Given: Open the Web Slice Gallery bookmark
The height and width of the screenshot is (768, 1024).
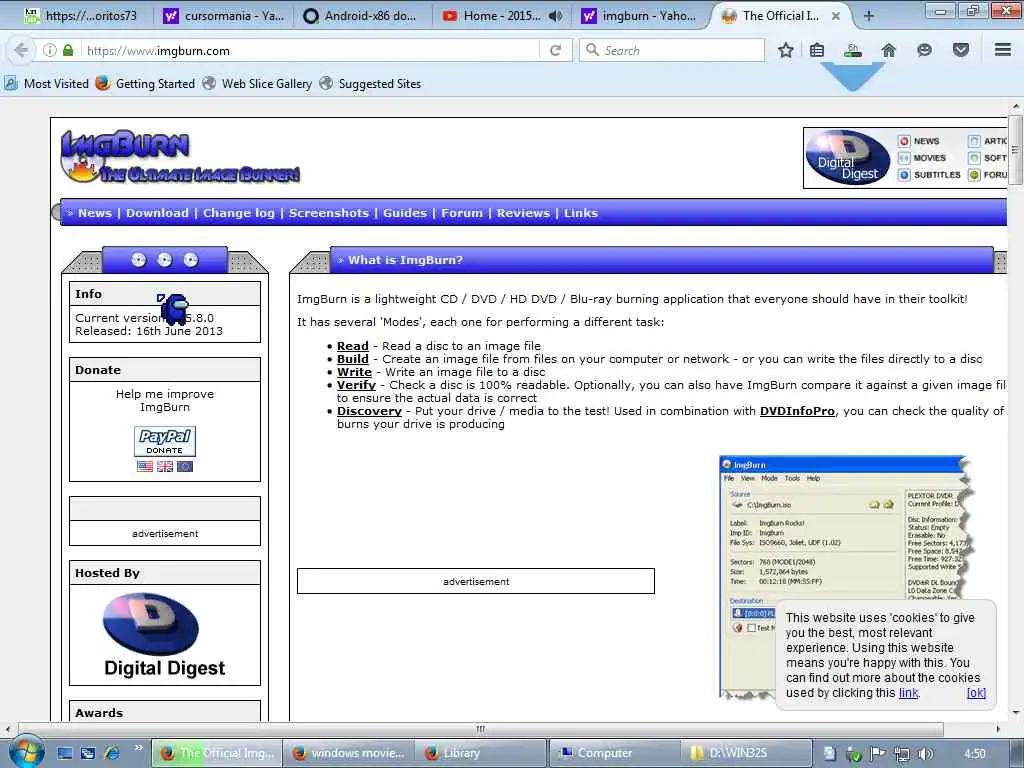Looking at the screenshot, I should (x=257, y=84).
